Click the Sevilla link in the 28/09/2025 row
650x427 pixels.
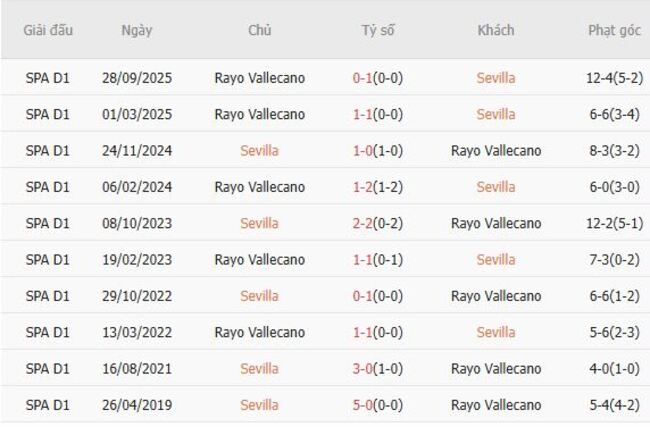click(496, 78)
